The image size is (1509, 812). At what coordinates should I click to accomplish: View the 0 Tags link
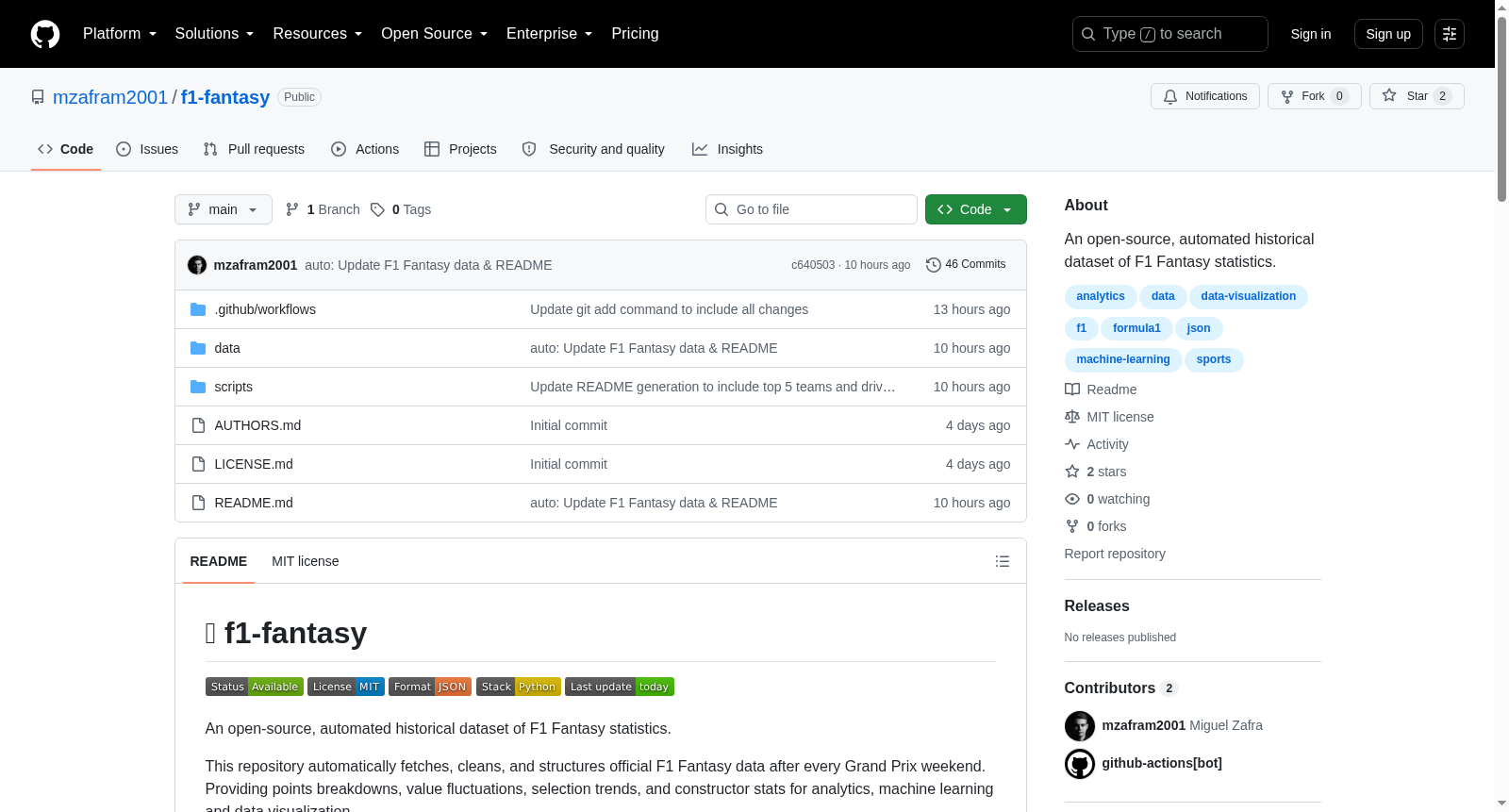click(401, 209)
